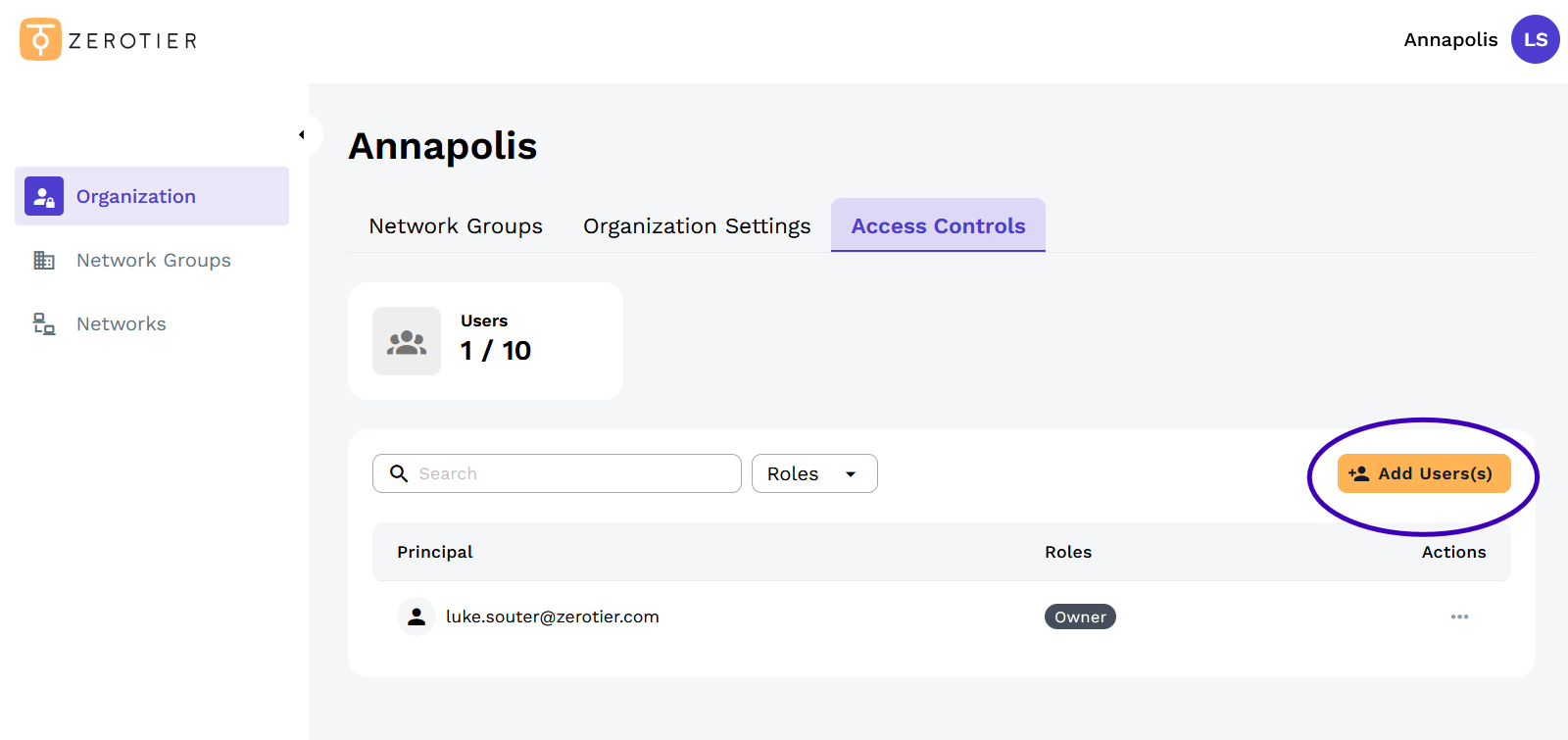Click the Organization sidebar icon
The image size is (1568, 740).
(44, 196)
